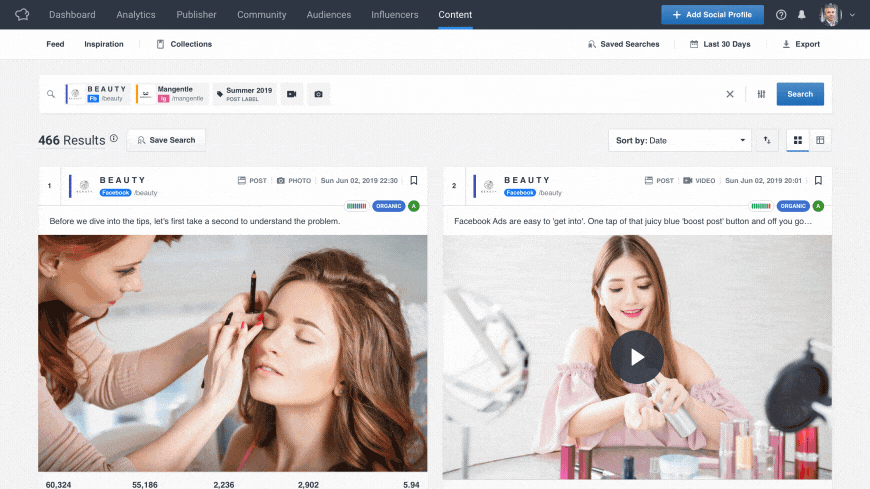Open the Influencers tab

pyautogui.click(x=394, y=14)
